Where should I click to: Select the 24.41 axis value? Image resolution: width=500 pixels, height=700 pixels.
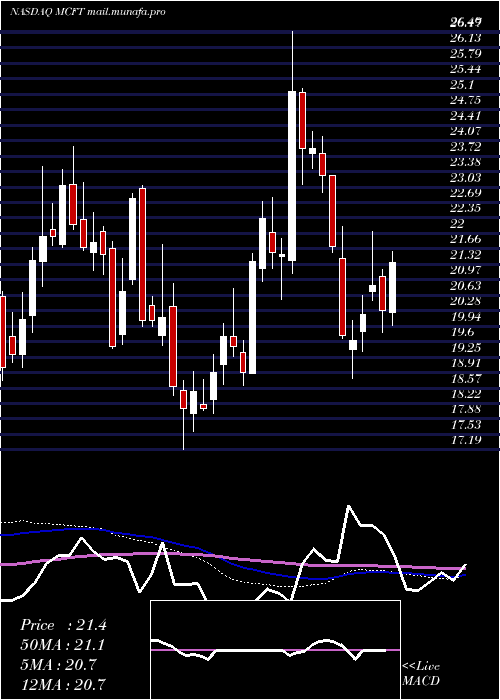click(x=466, y=116)
